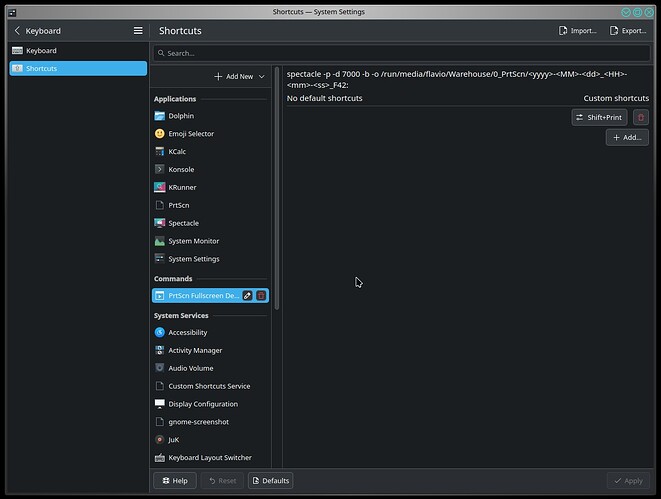Open Help for this settings page

pos(175,480)
